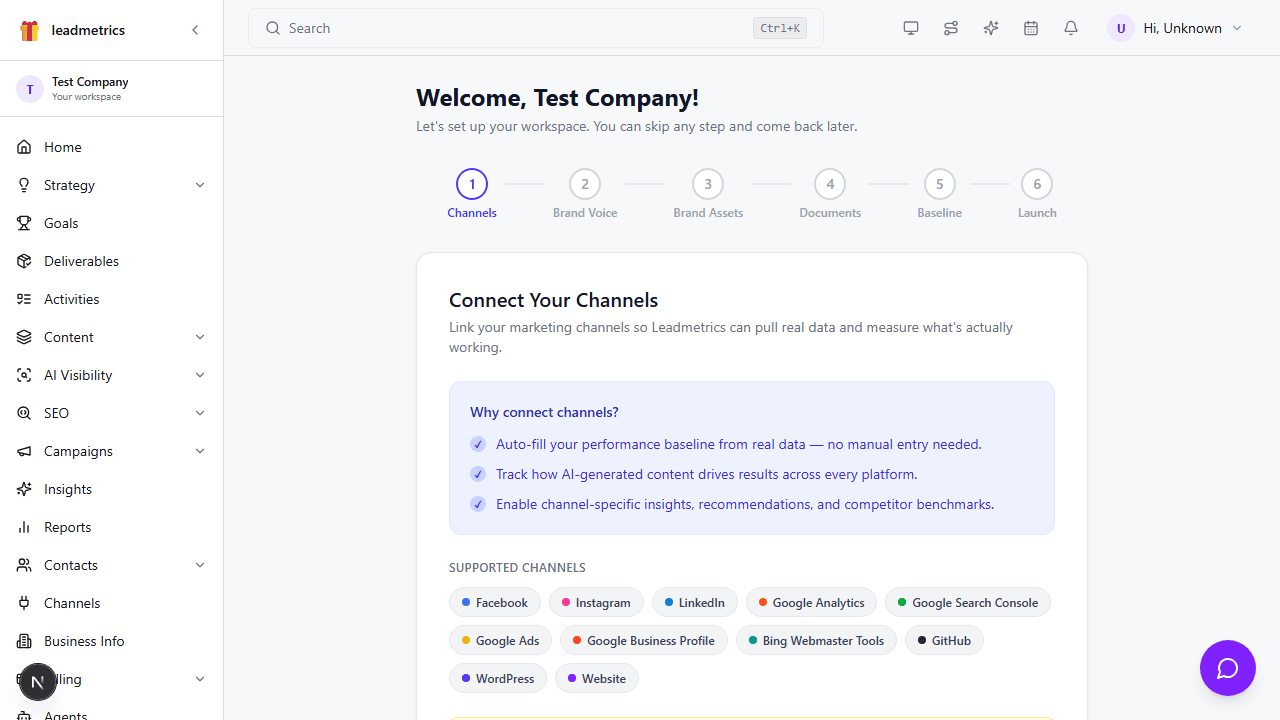This screenshot has width=1280, height=720.
Task: Click the Instagram channel chip
Action: tap(596, 602)
